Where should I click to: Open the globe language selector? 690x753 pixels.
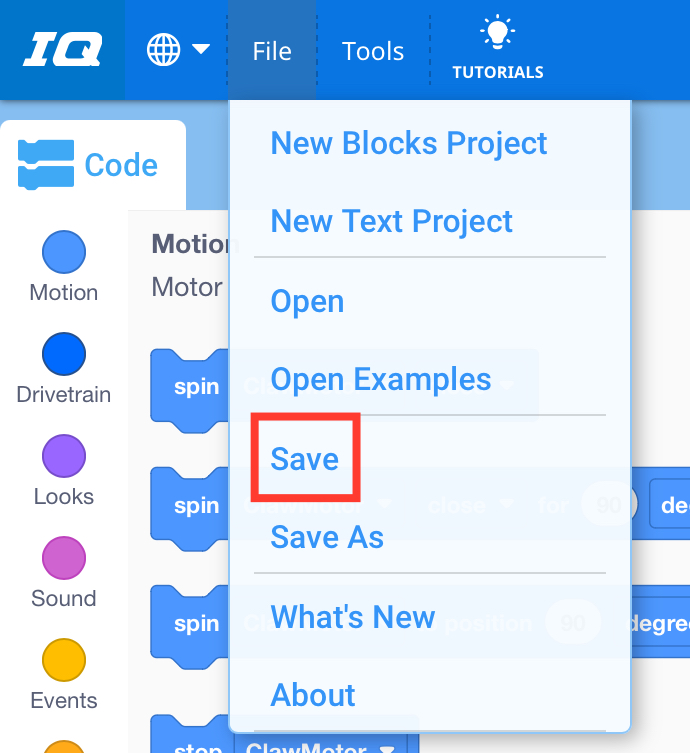164,50
